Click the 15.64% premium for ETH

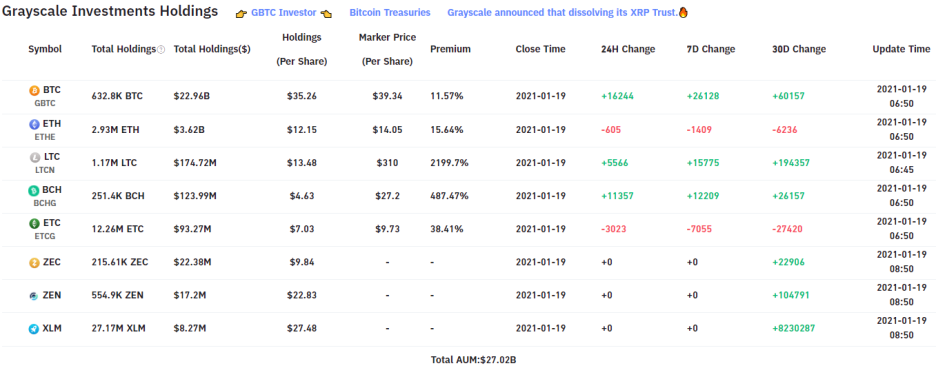pyautogui.click(x=447, y=130)
